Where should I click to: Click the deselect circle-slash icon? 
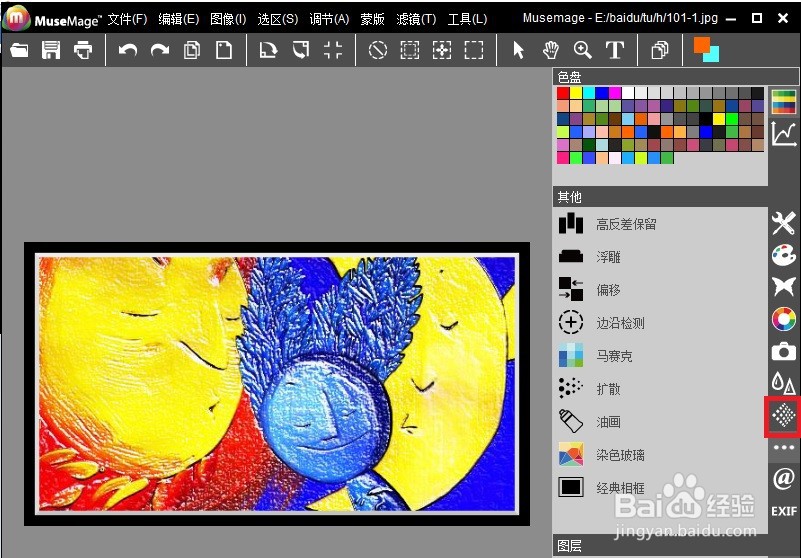click(x=378, y=50)
